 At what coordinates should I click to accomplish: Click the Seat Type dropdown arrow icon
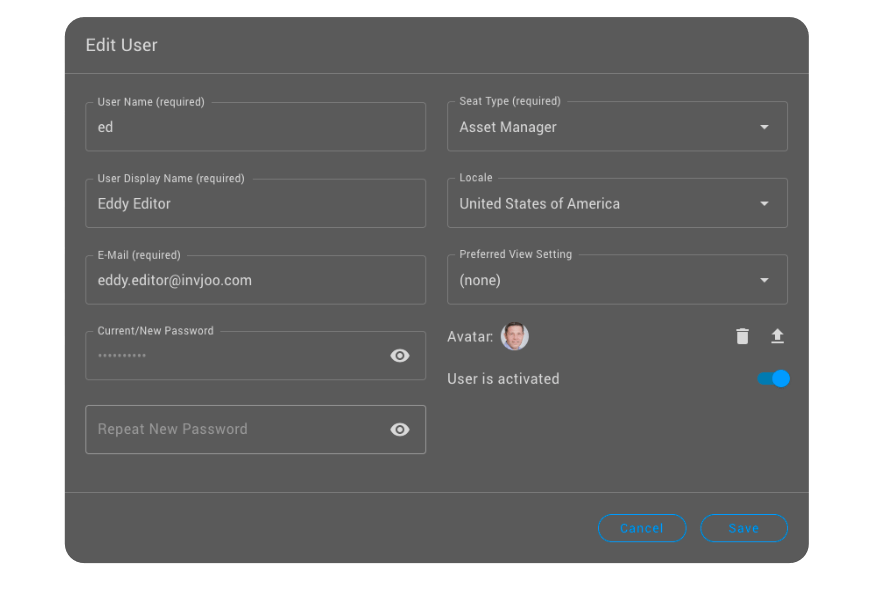764,127
